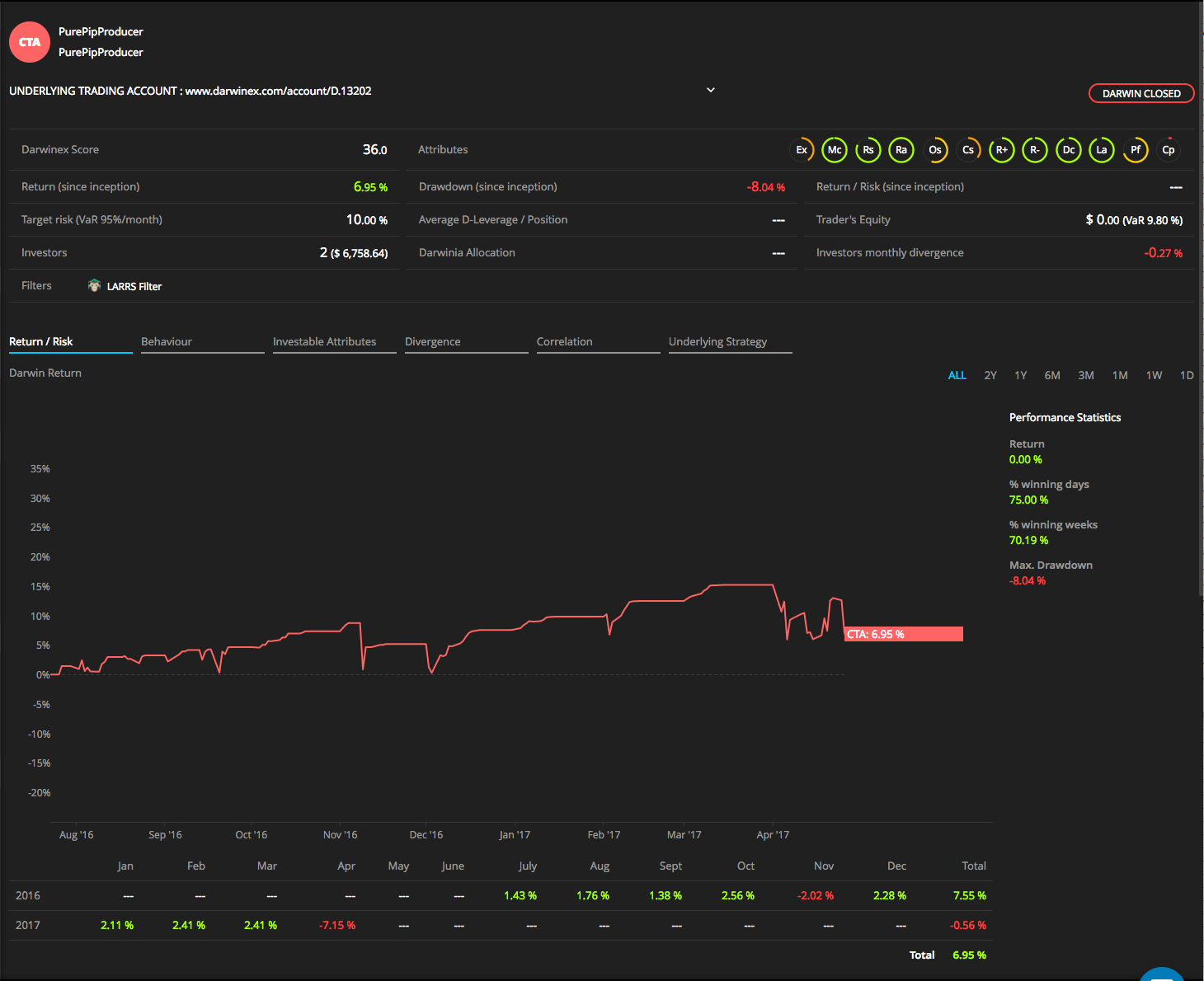Viewport: 1204px width, 981px height.
Task: Click the 2016 total 7.55 %
Action: click(970, 895)
